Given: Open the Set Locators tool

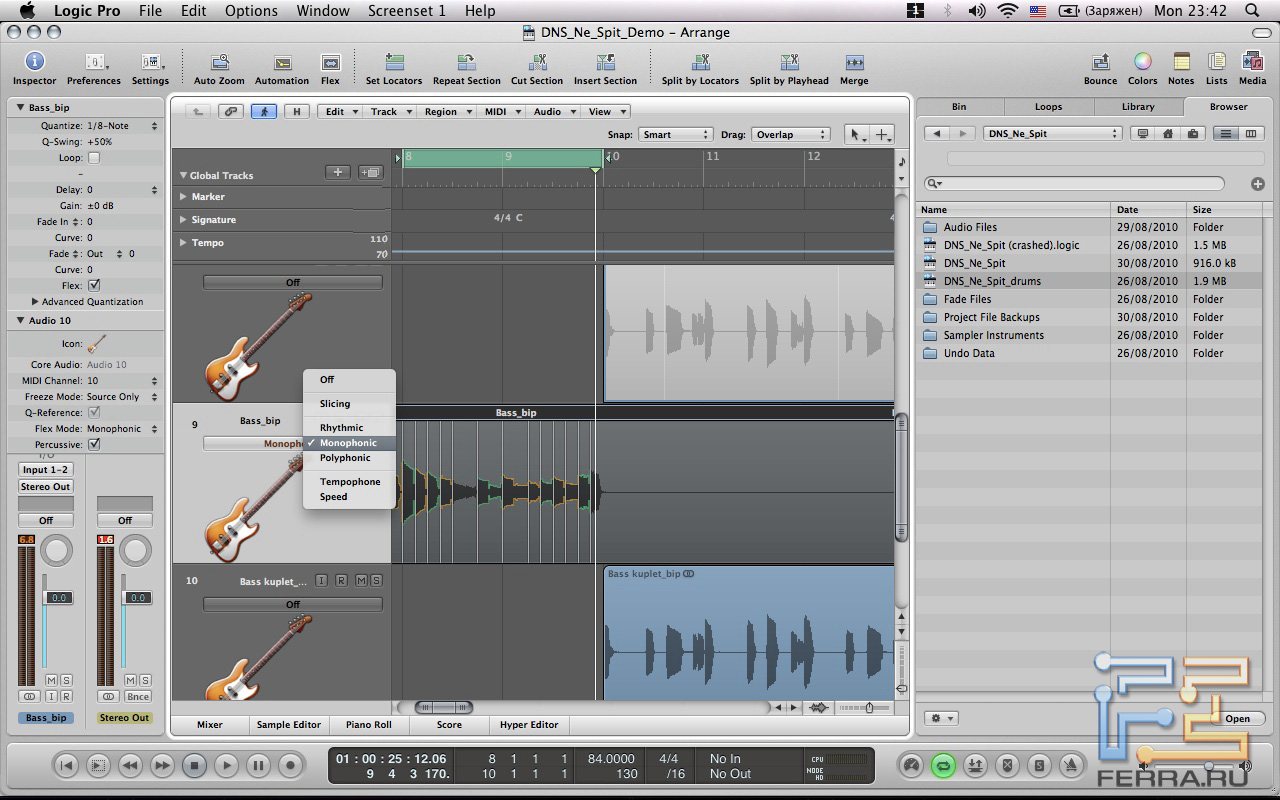Looking at the screenshot, I should (x=394, y=63).
